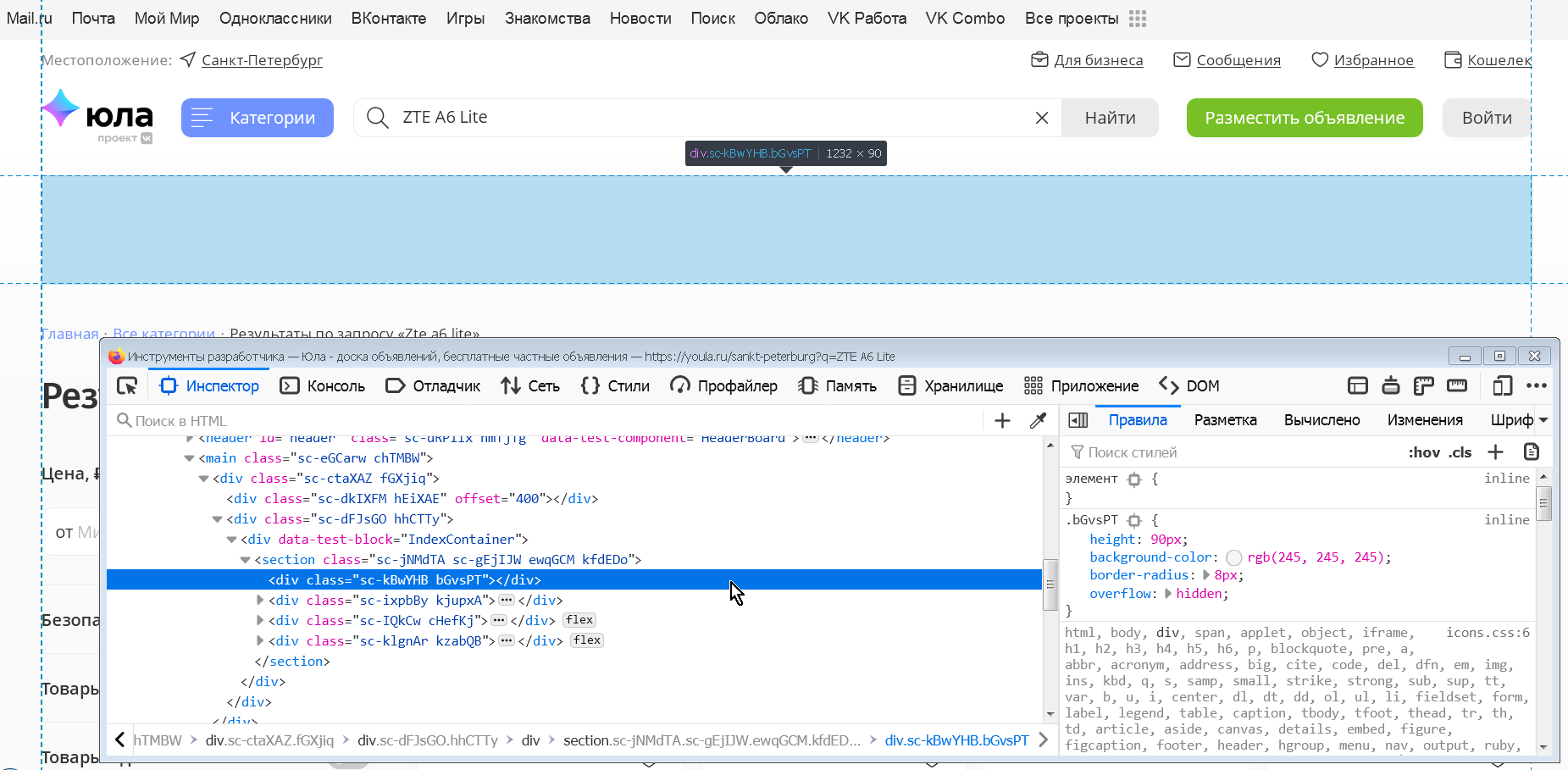Screen dimensions: 1568x770
Task: Collapse the section sc-jNMdTA node
Action: pos(245,559)
